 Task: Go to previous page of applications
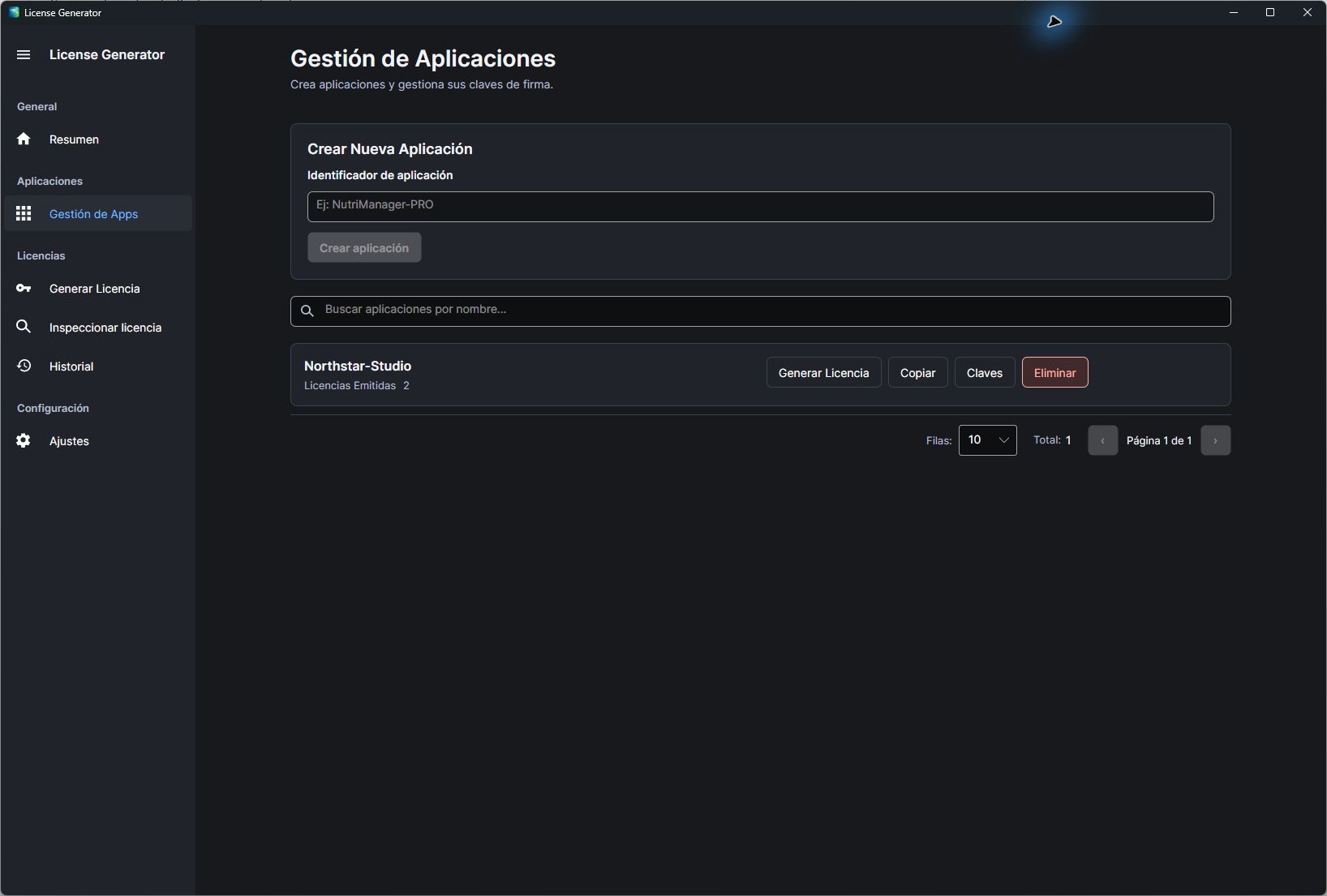1102,440
